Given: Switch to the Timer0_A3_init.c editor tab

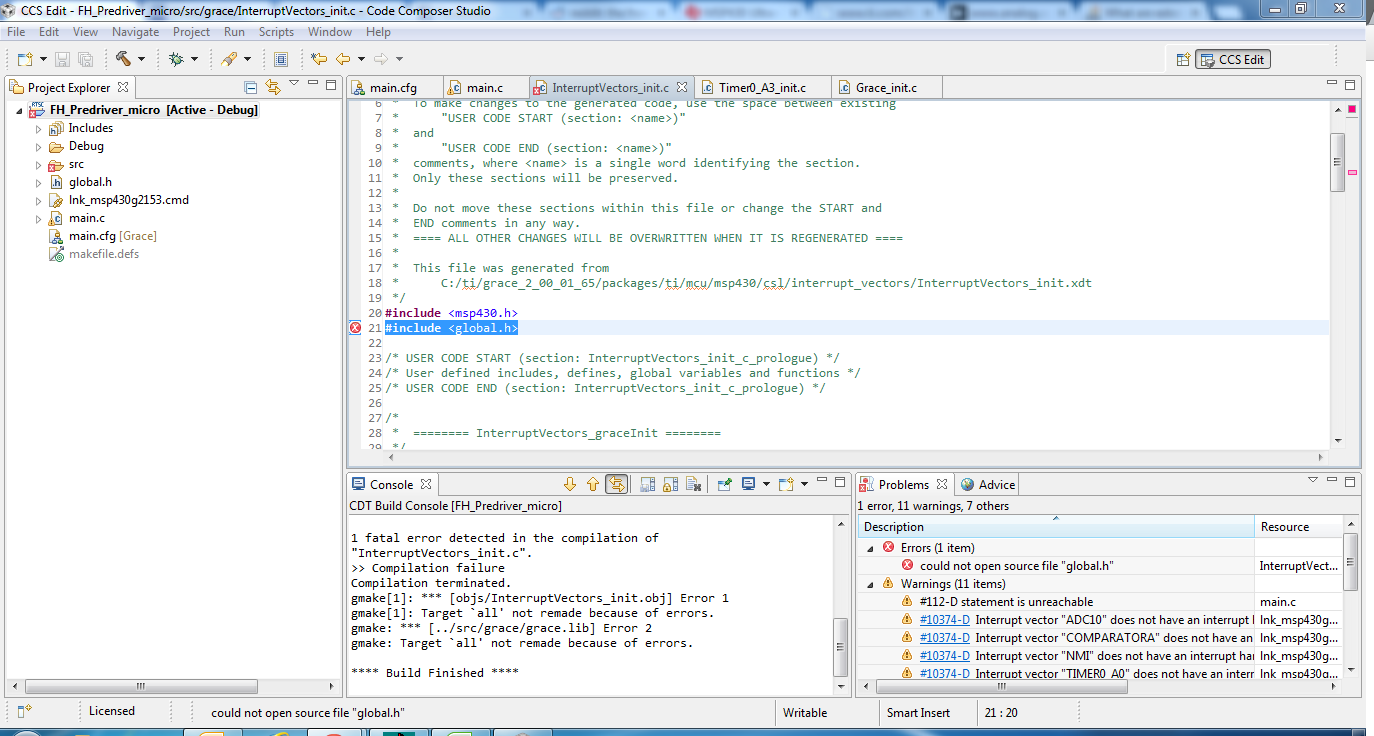Looking at the screenshot, I should pos(760,88).
